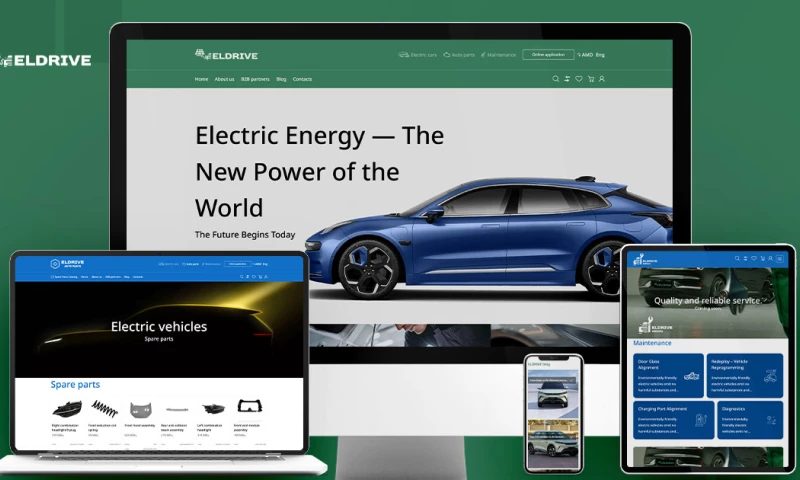This screenshot has width=800, height=480.
Task: Click the user account icon on the green header
Action: coord(602,79)
